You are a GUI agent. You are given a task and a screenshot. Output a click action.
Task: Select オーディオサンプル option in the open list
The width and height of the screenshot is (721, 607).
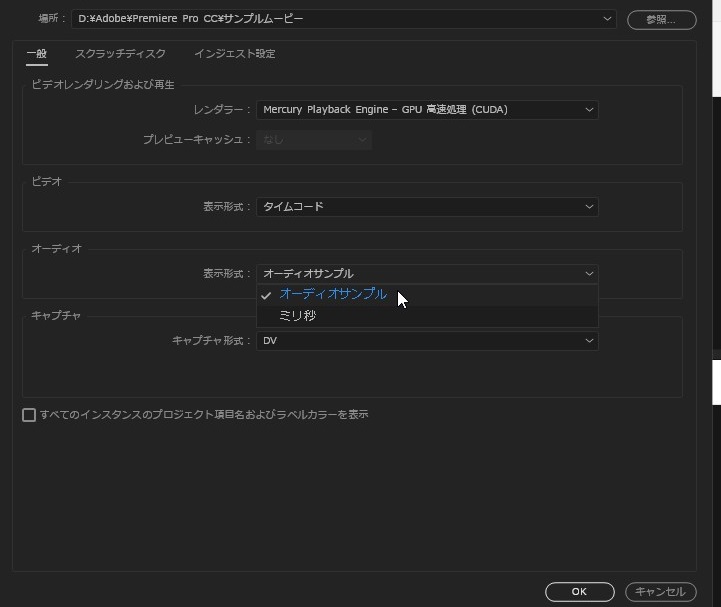click(333, 295)
